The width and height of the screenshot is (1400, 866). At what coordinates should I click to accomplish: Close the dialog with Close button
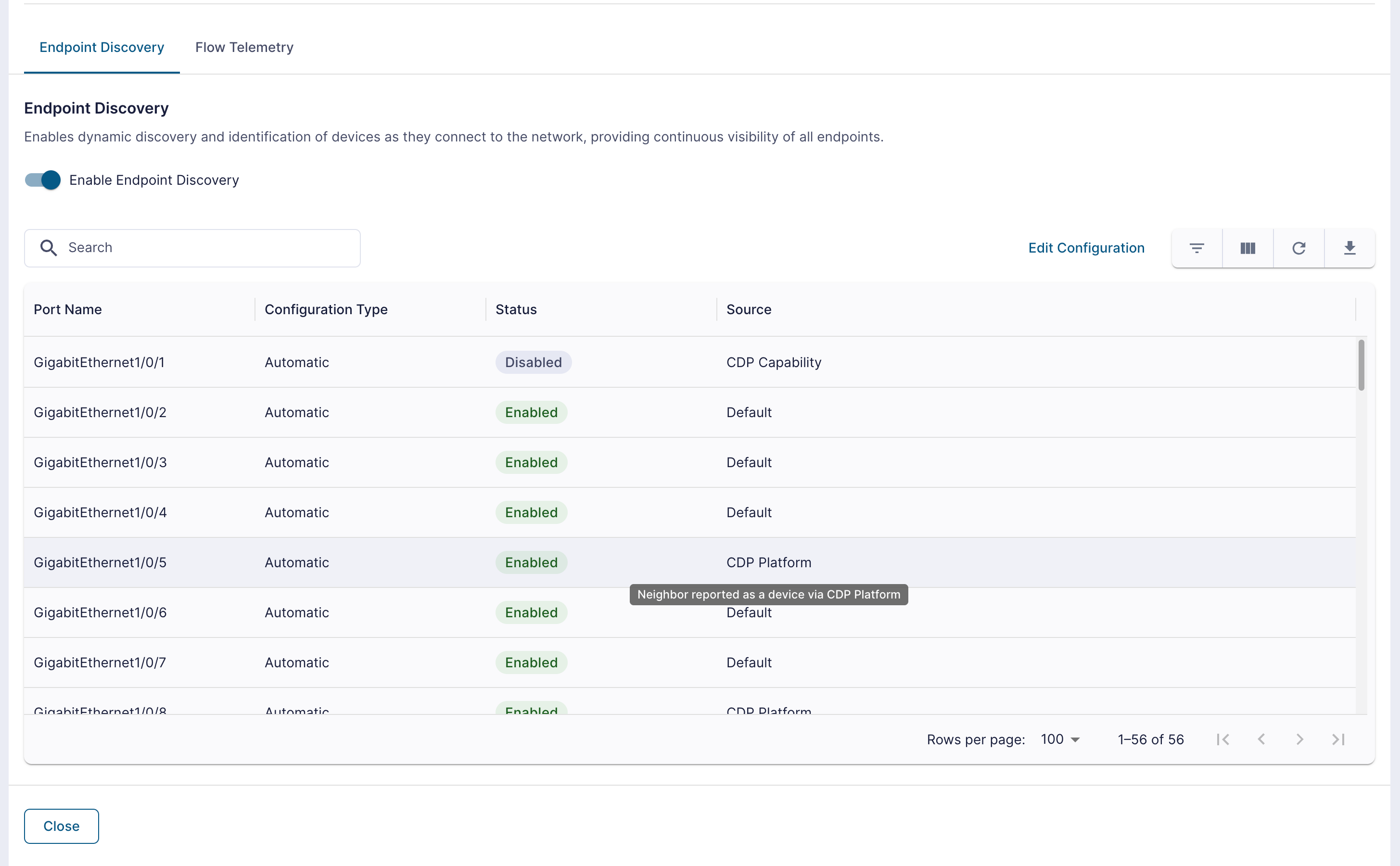point(61,826)
